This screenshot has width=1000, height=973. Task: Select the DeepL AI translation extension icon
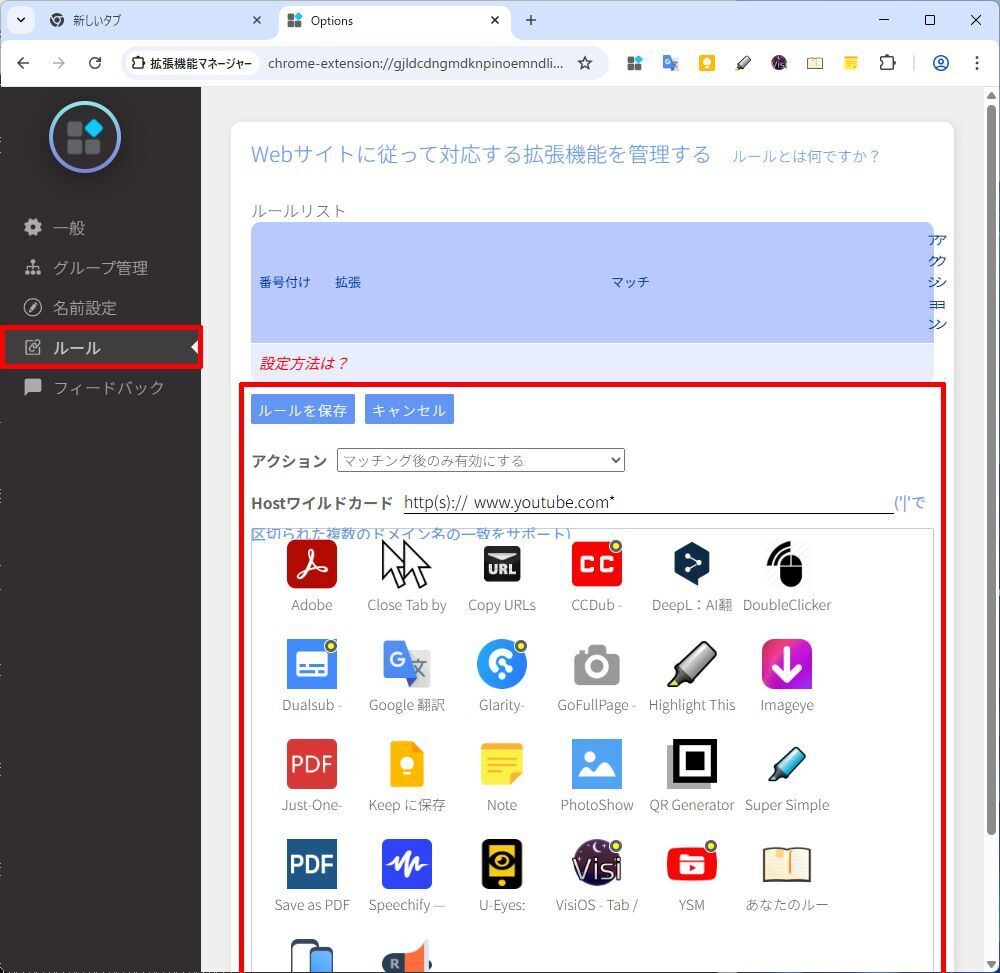tap(691, 564)
